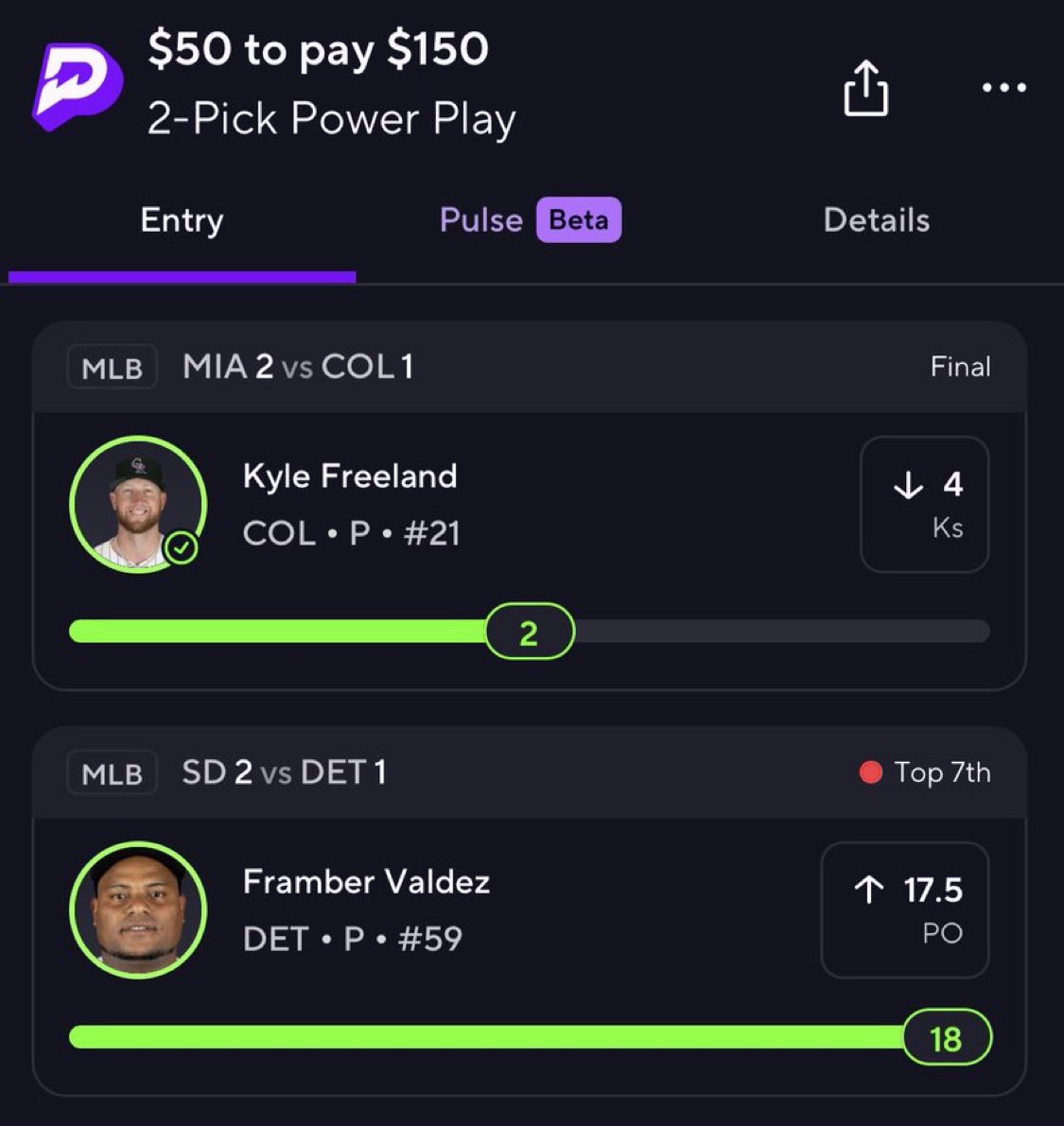Tap Framber Valdez's profile photo
1064x1126 pixels.
[x=137, y=909]
